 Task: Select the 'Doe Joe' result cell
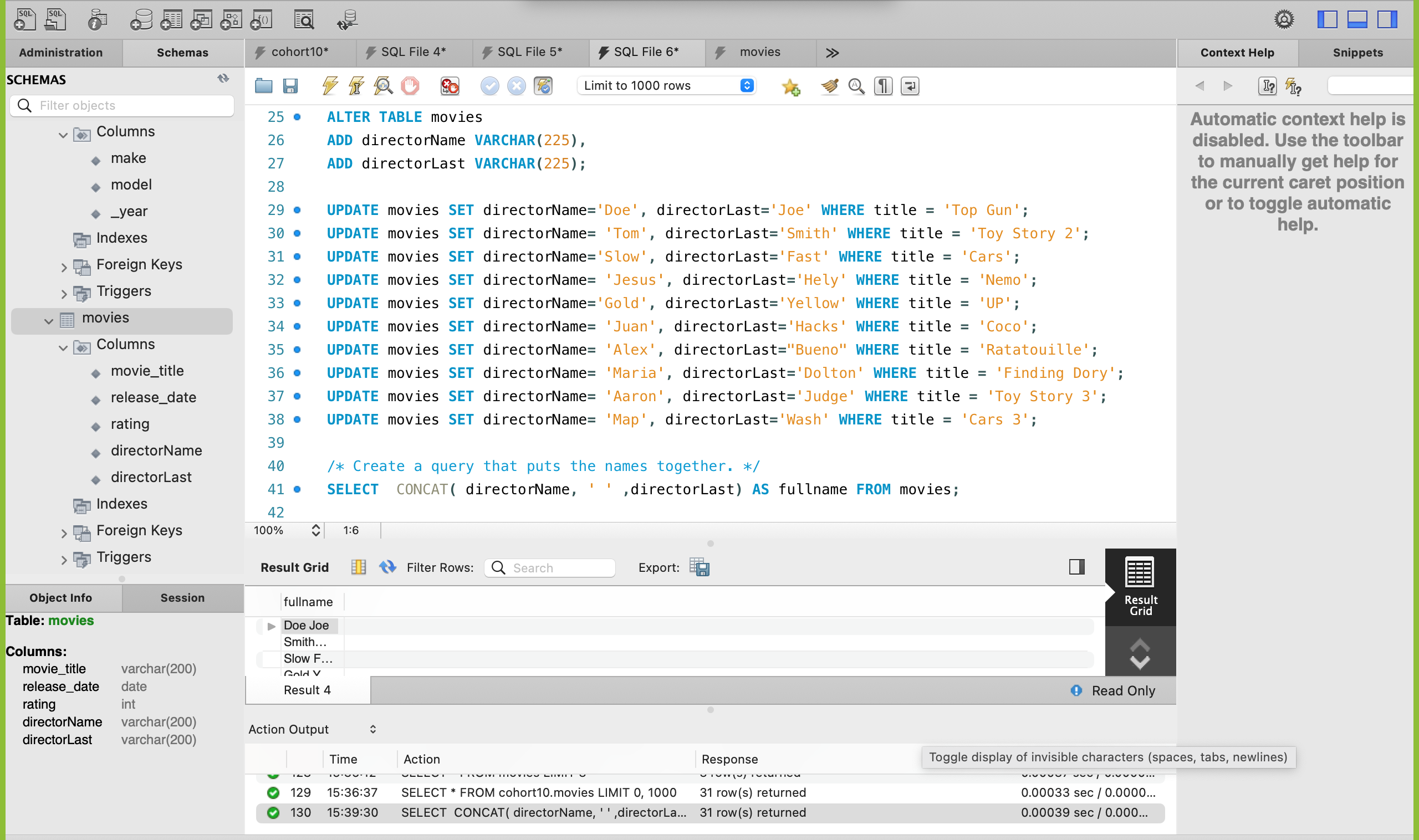click(x=309, y=626)
